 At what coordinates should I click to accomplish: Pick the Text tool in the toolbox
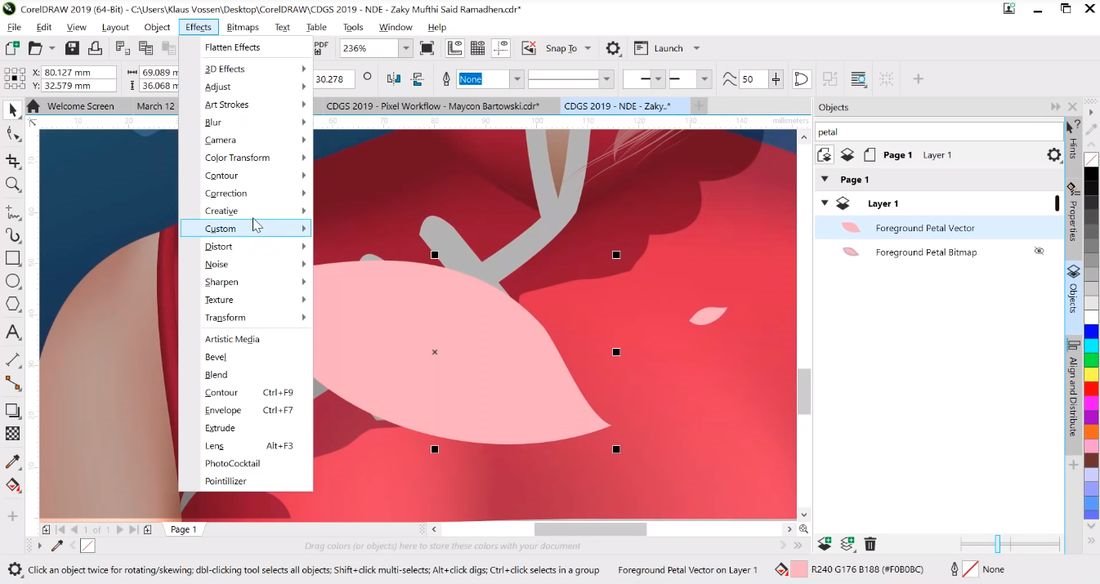[x=13, y=332]
